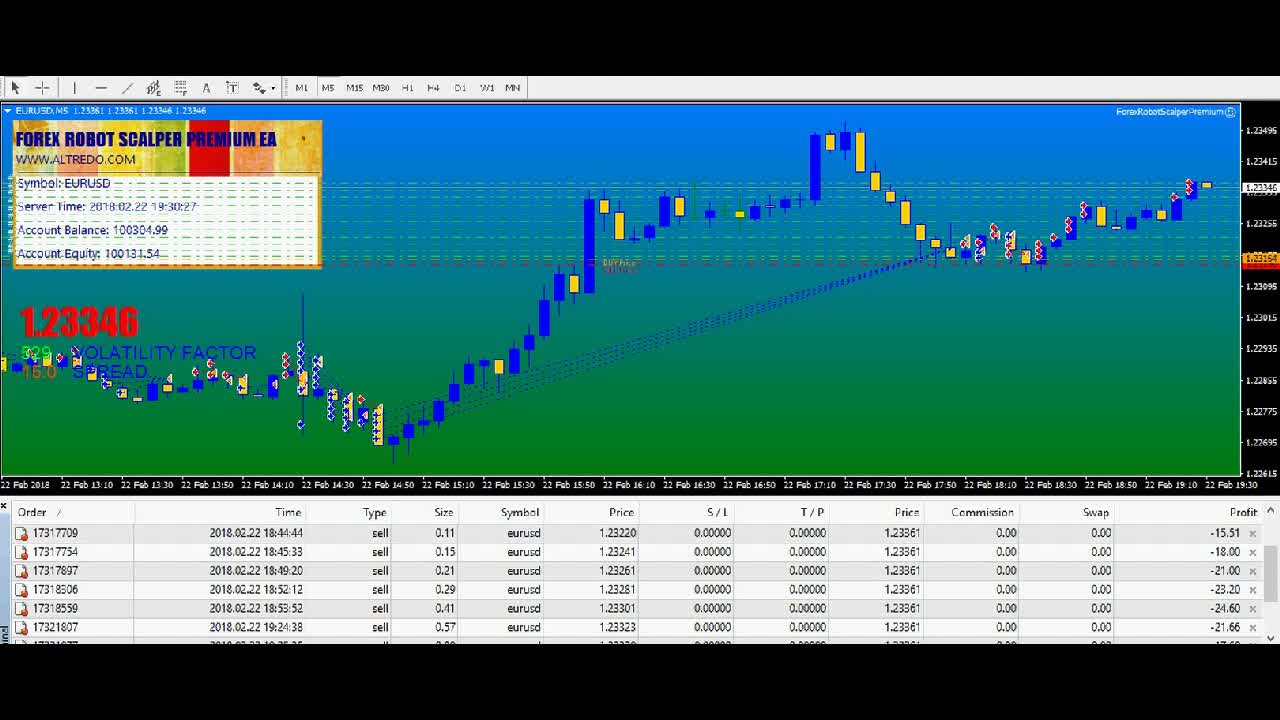Click order icon for 17318559
Image resolution: width=1280 pixels, height=720 pixels.
pos(21,608)
